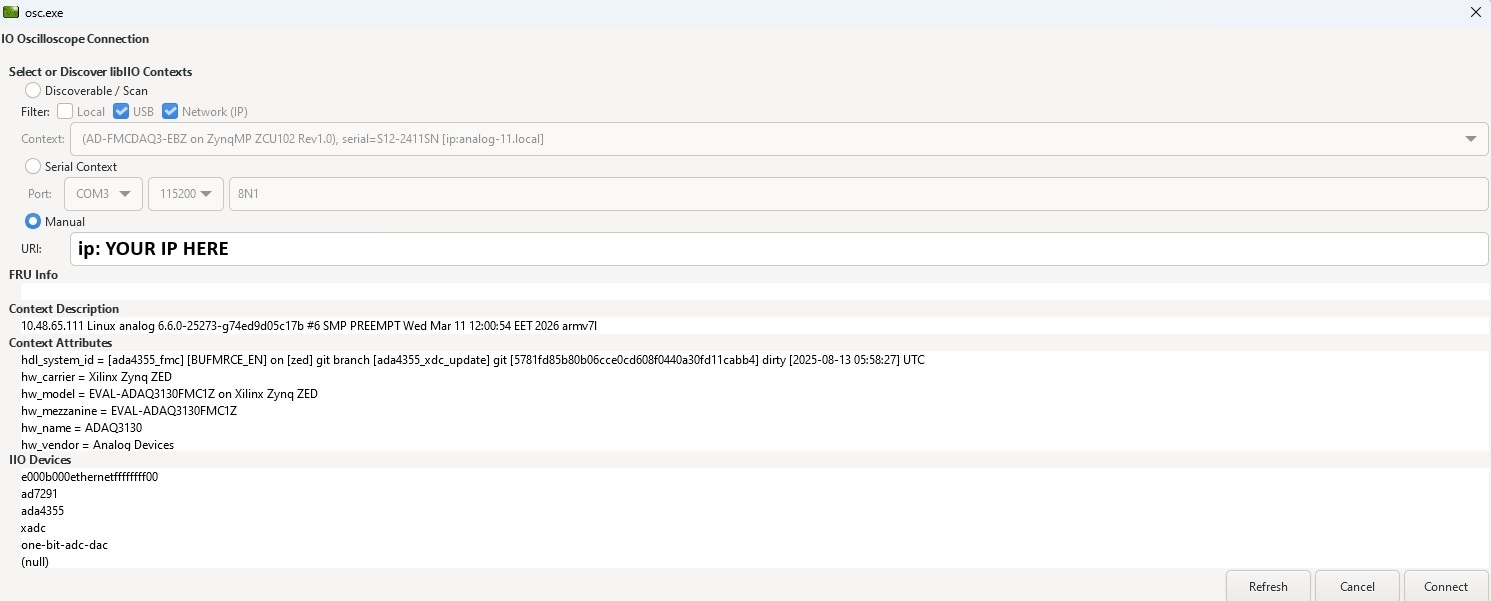Open the Context selection dropdown
The width and height of the screenshot is (1491, 601).
point(1470,139)
